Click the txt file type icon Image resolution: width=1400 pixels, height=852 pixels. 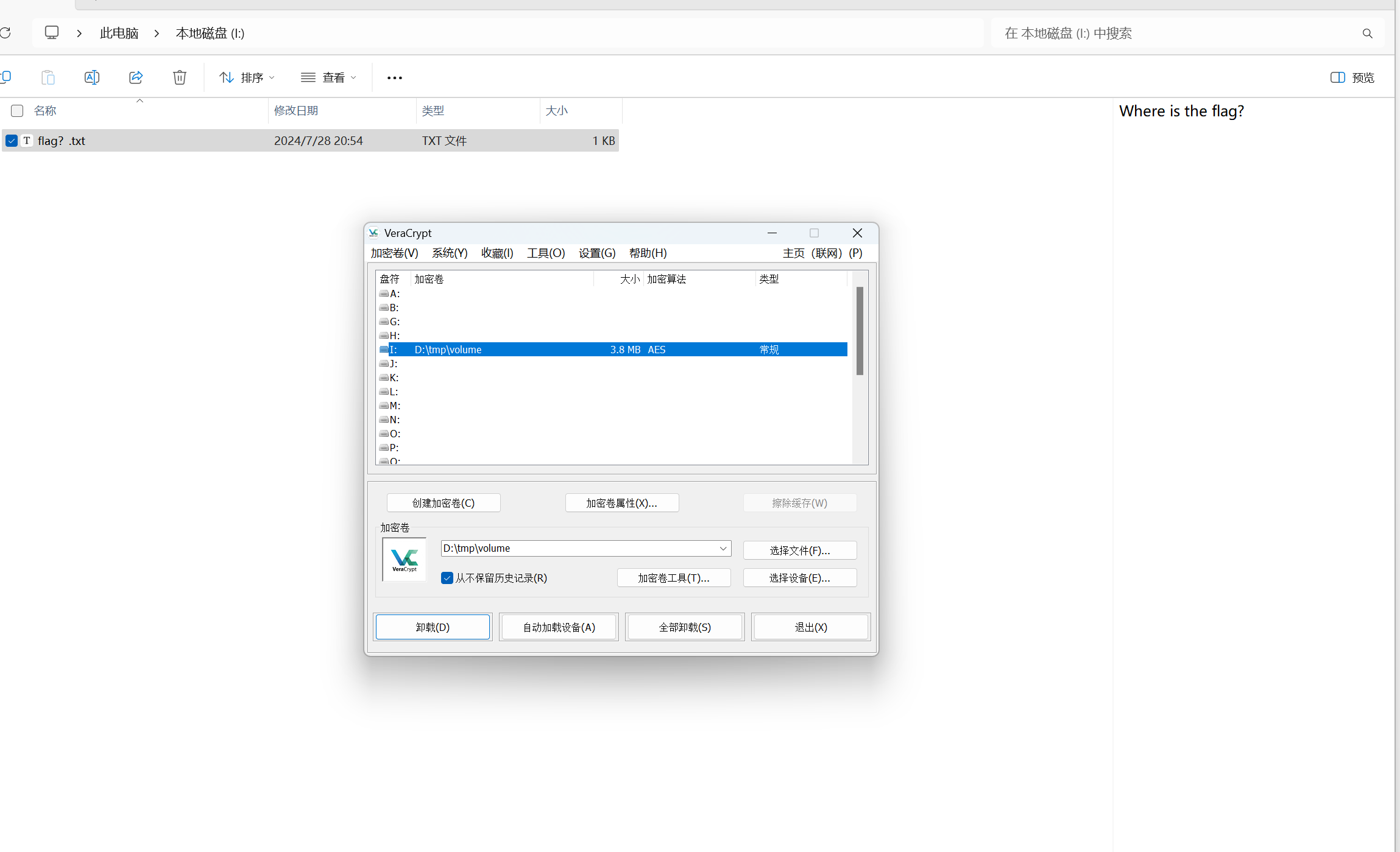pos(27,141)
